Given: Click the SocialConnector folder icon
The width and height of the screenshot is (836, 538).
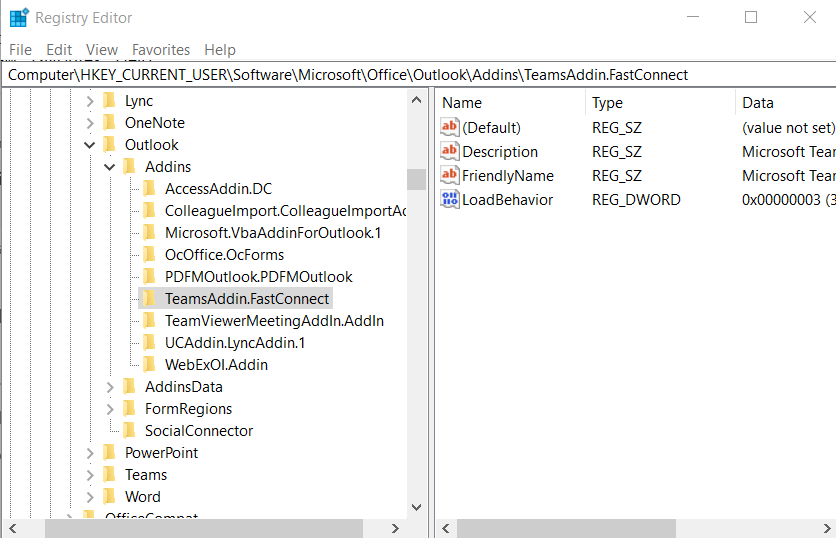Looking at the screenshot, I should point(129,431).
